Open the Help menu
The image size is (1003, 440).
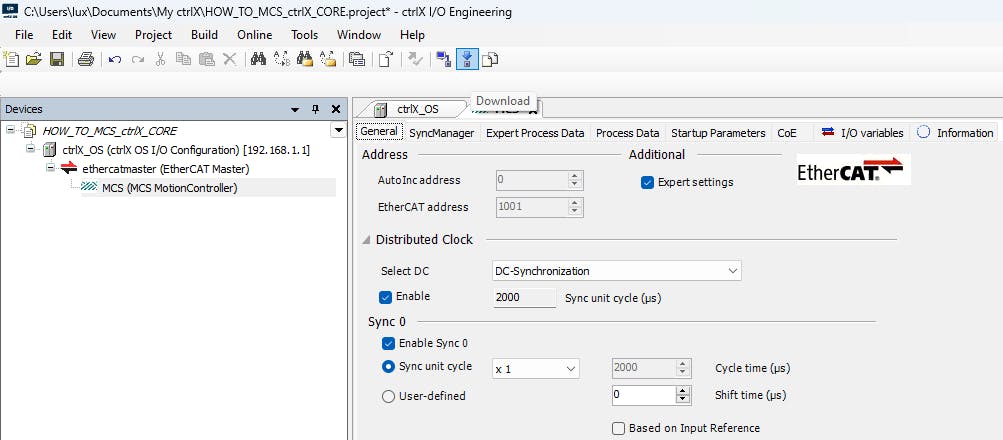413,35
